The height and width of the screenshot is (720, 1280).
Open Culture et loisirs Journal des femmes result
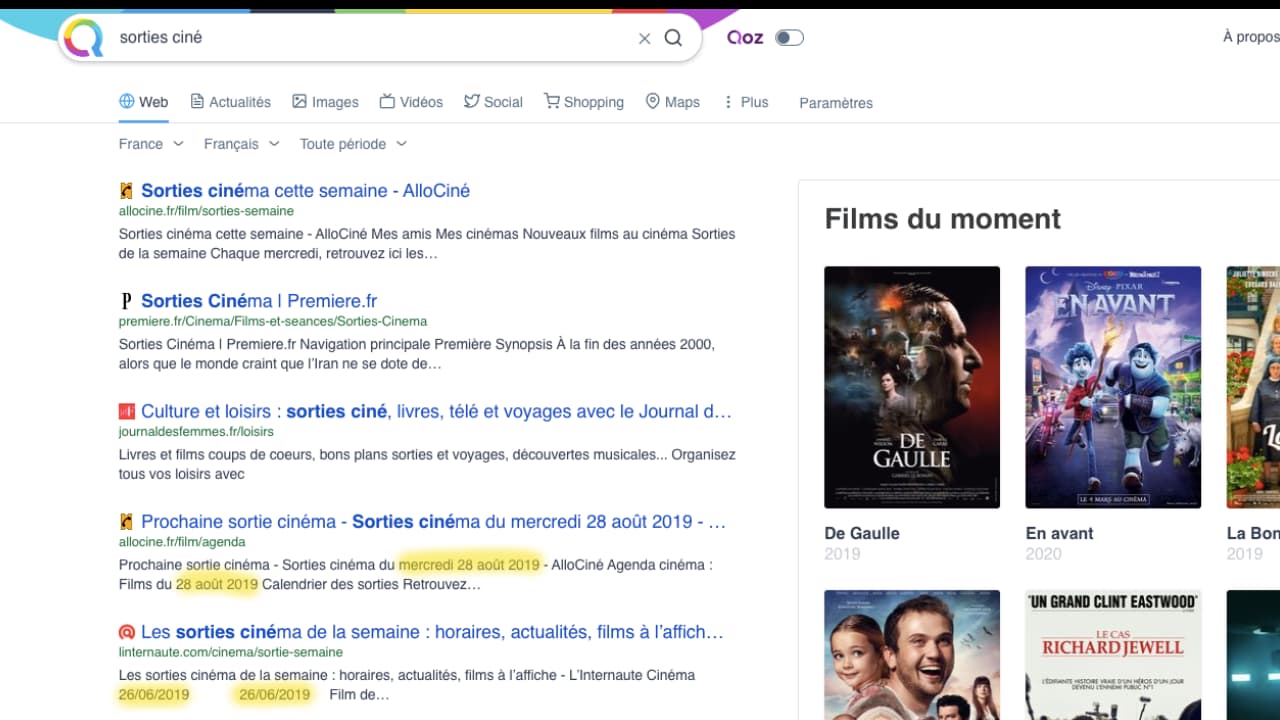[436, 411]
